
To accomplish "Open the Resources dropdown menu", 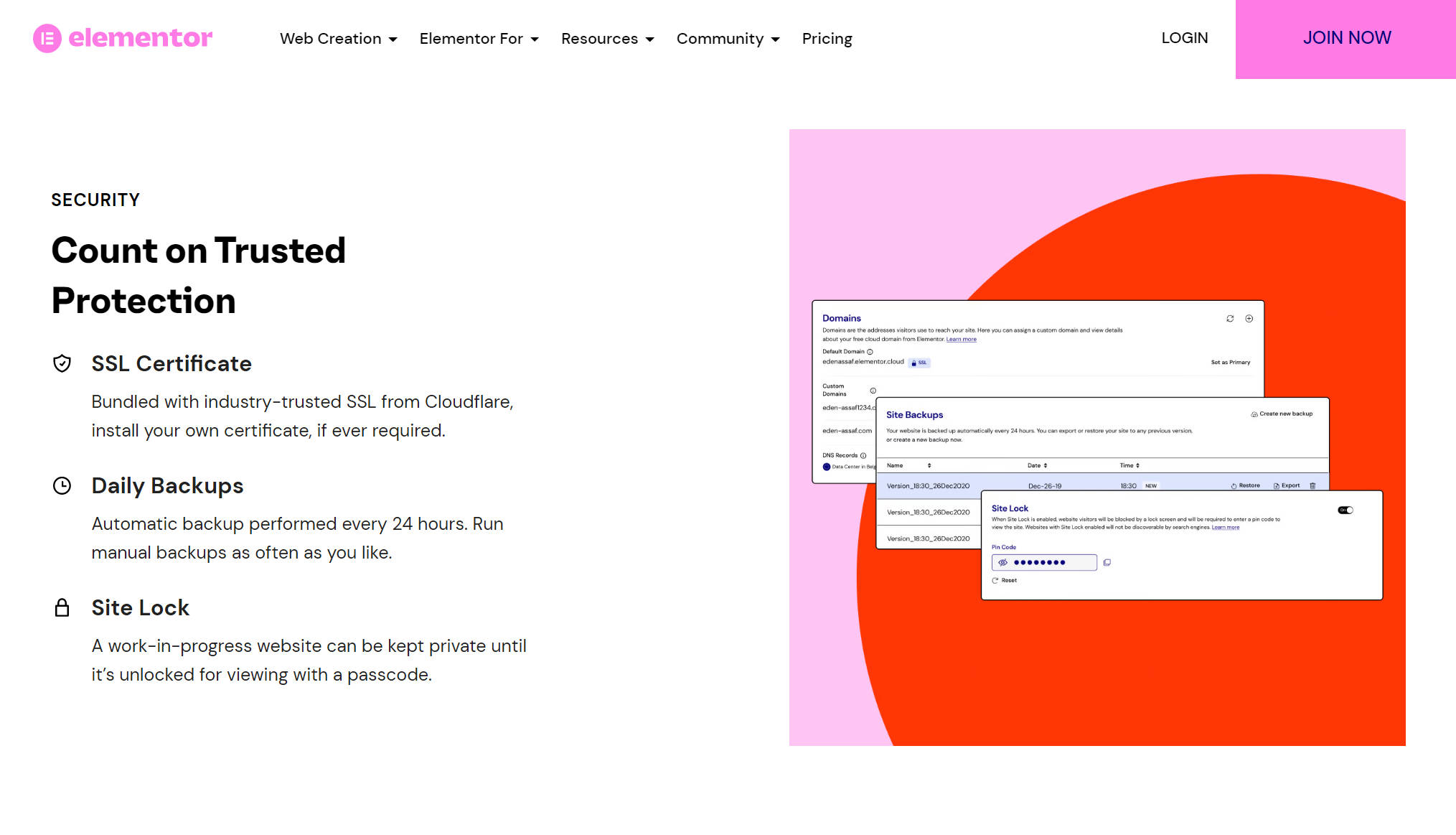I will tap(607, 39).
